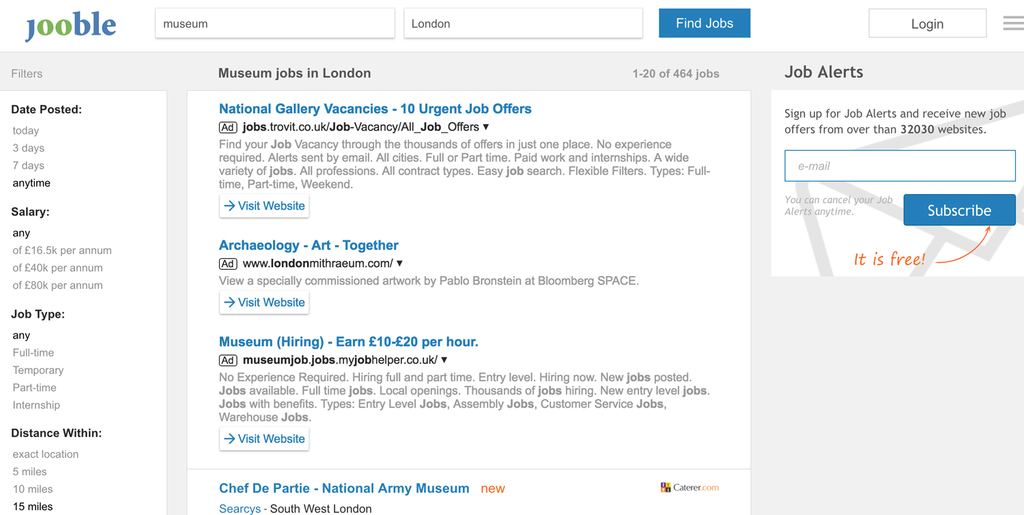
Task: Open Museum (Hiring) Earn £10-£20 ad title
Action: [x=349, y=342]
